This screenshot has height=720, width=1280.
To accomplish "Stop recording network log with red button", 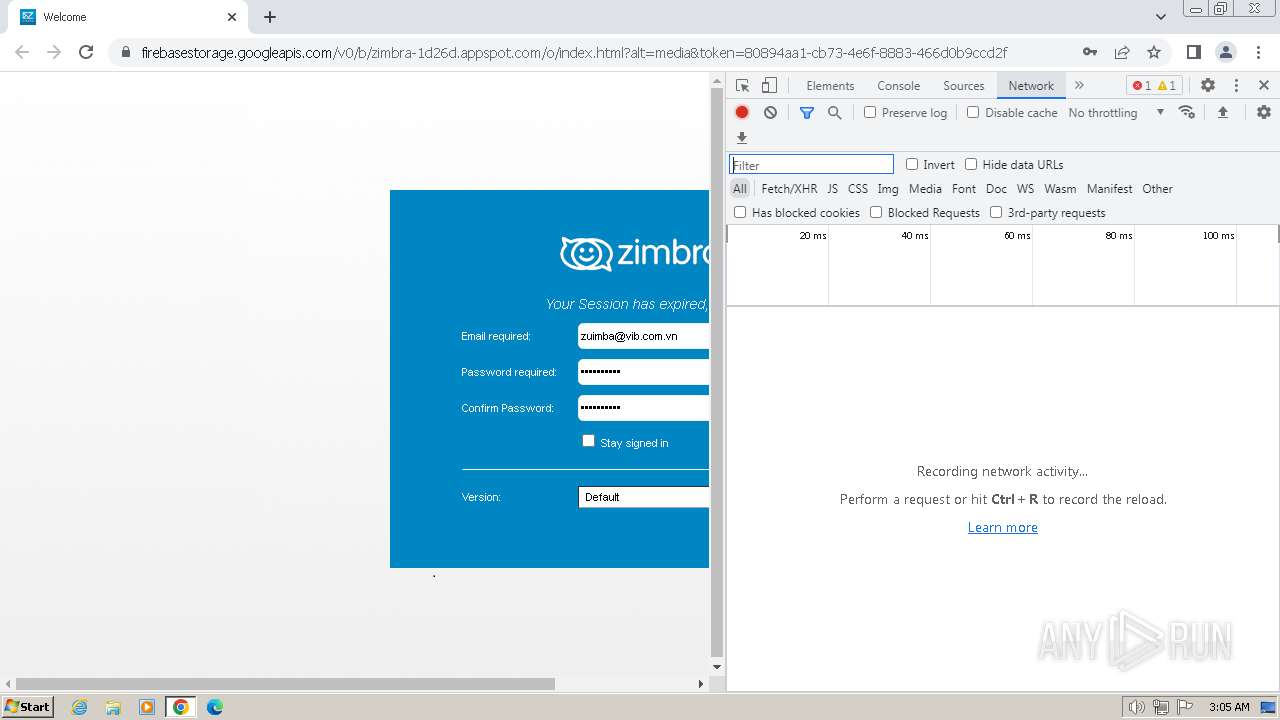I will (x=742, y=113).
